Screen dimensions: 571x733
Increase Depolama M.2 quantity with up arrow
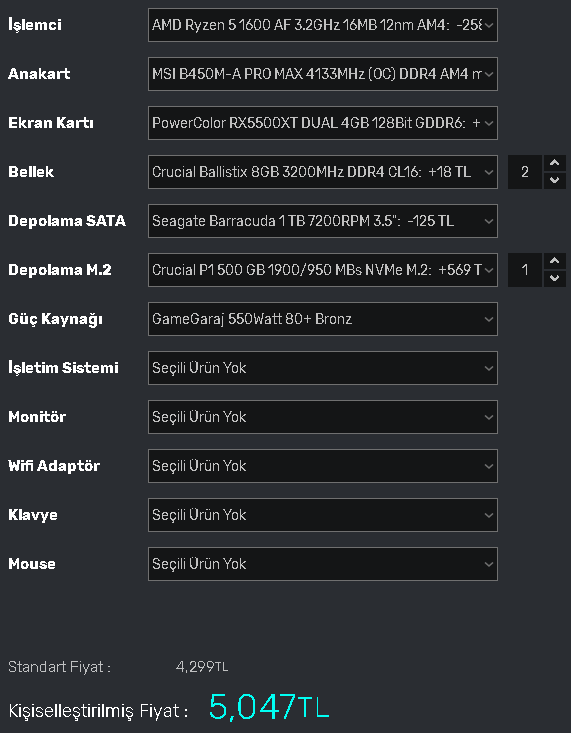click(555, 261)
